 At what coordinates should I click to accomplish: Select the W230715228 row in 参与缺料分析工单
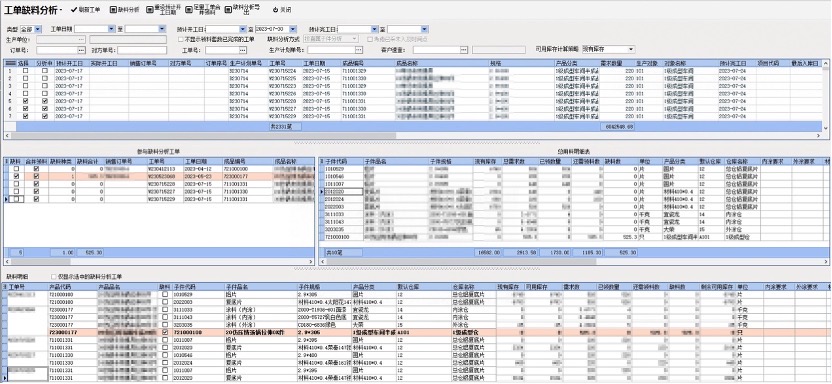click(160, 184)
